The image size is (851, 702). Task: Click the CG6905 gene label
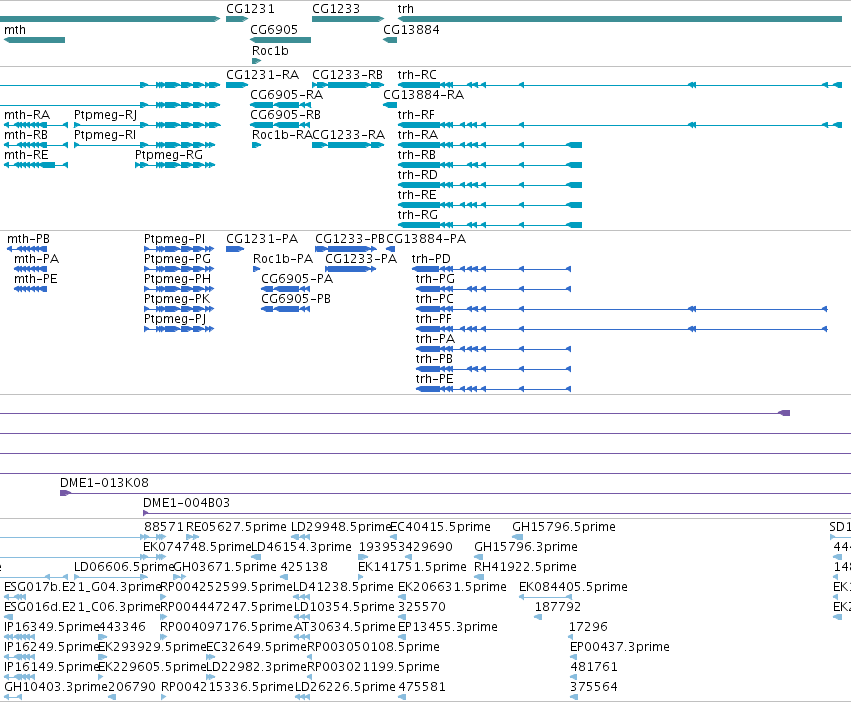[x=274, y=30]
